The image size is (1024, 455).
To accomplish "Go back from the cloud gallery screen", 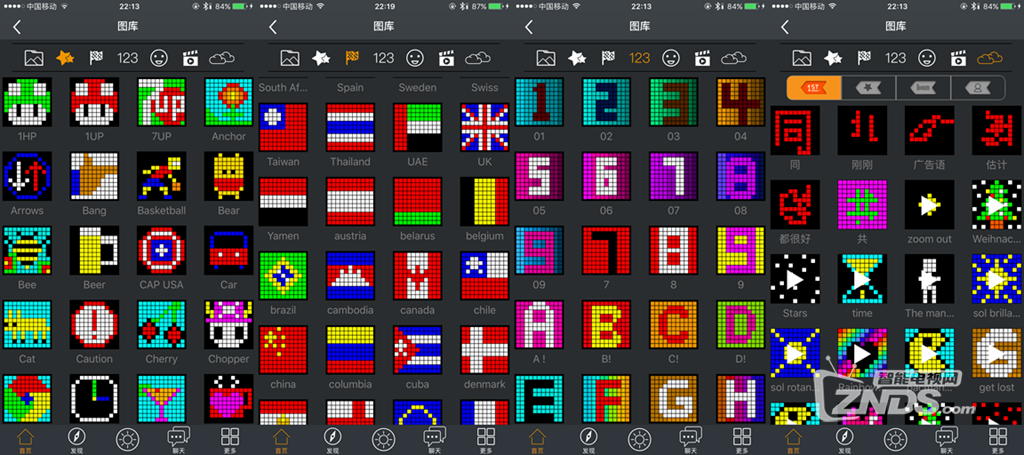I will click(785, 27).
